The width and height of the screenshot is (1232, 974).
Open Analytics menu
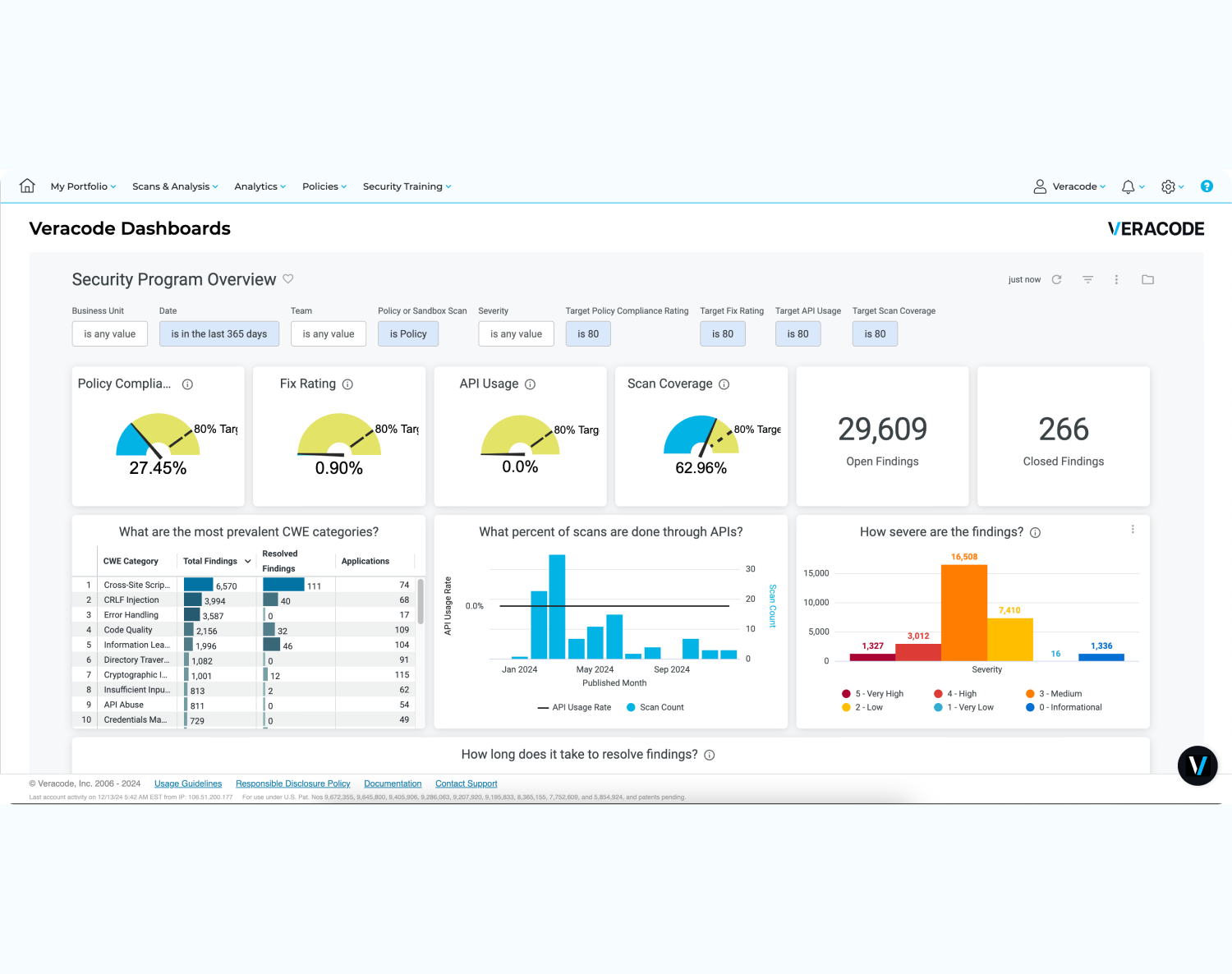click(x=260, y=186)
